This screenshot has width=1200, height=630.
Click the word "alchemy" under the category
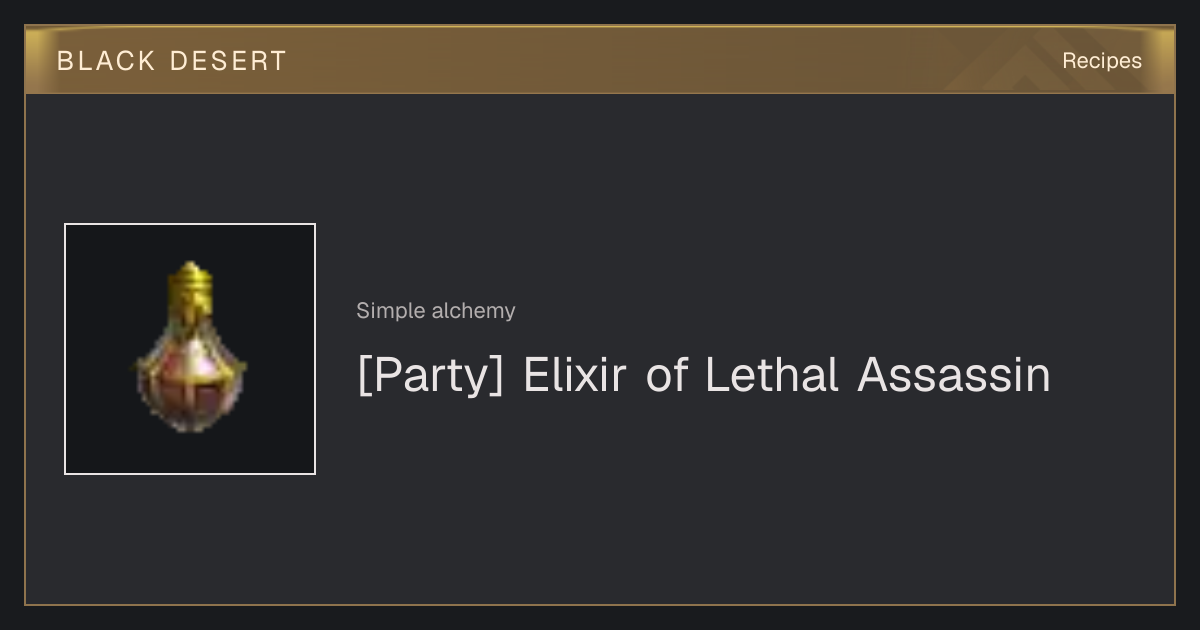tap(474, 311)
